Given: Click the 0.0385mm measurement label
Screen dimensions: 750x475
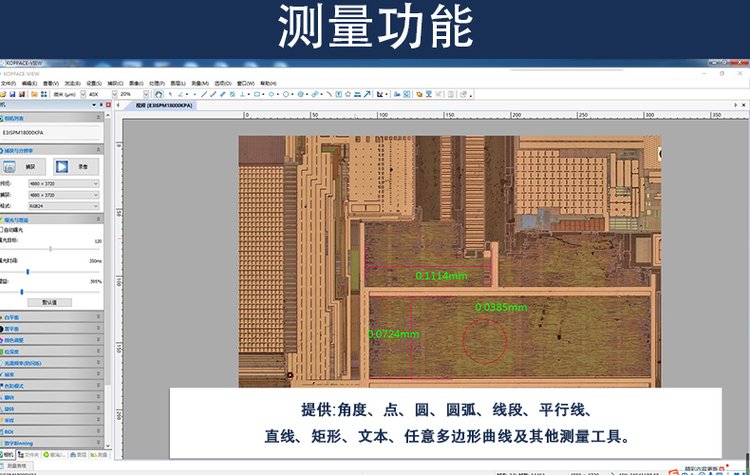Looking at the screenshot, I should point(501,307).
